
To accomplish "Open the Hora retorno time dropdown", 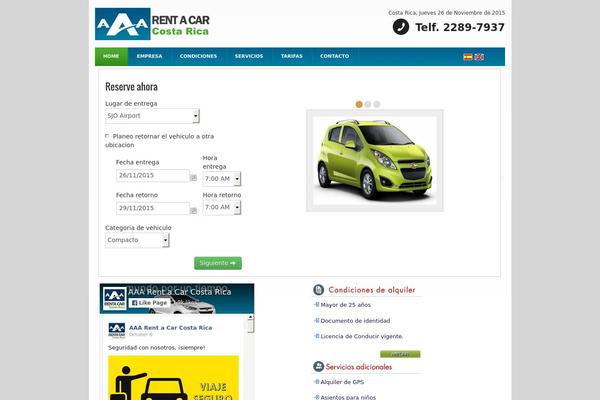I will point(222,207).
